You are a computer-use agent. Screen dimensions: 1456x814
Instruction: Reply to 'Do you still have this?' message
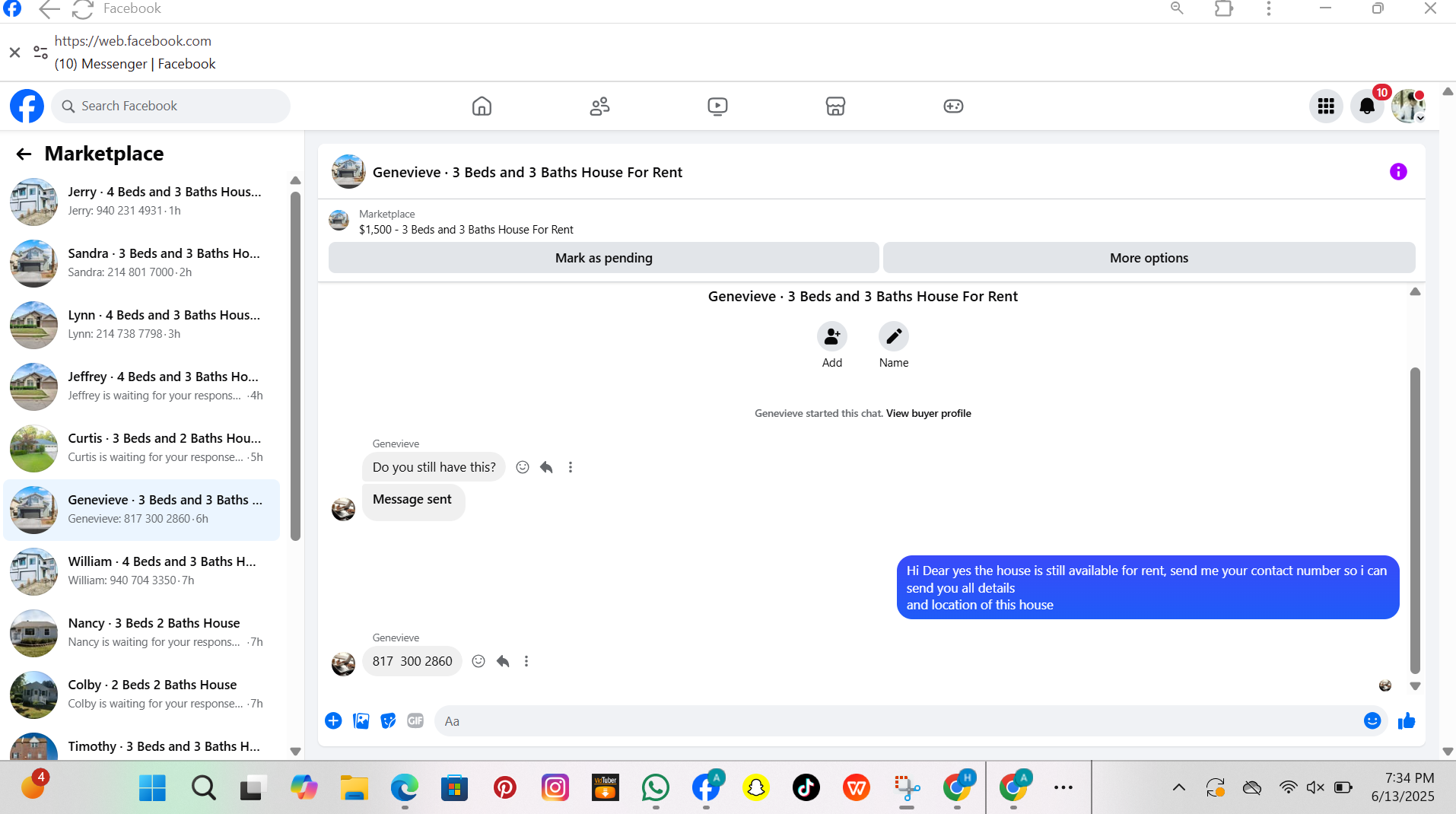coord(546,467)
